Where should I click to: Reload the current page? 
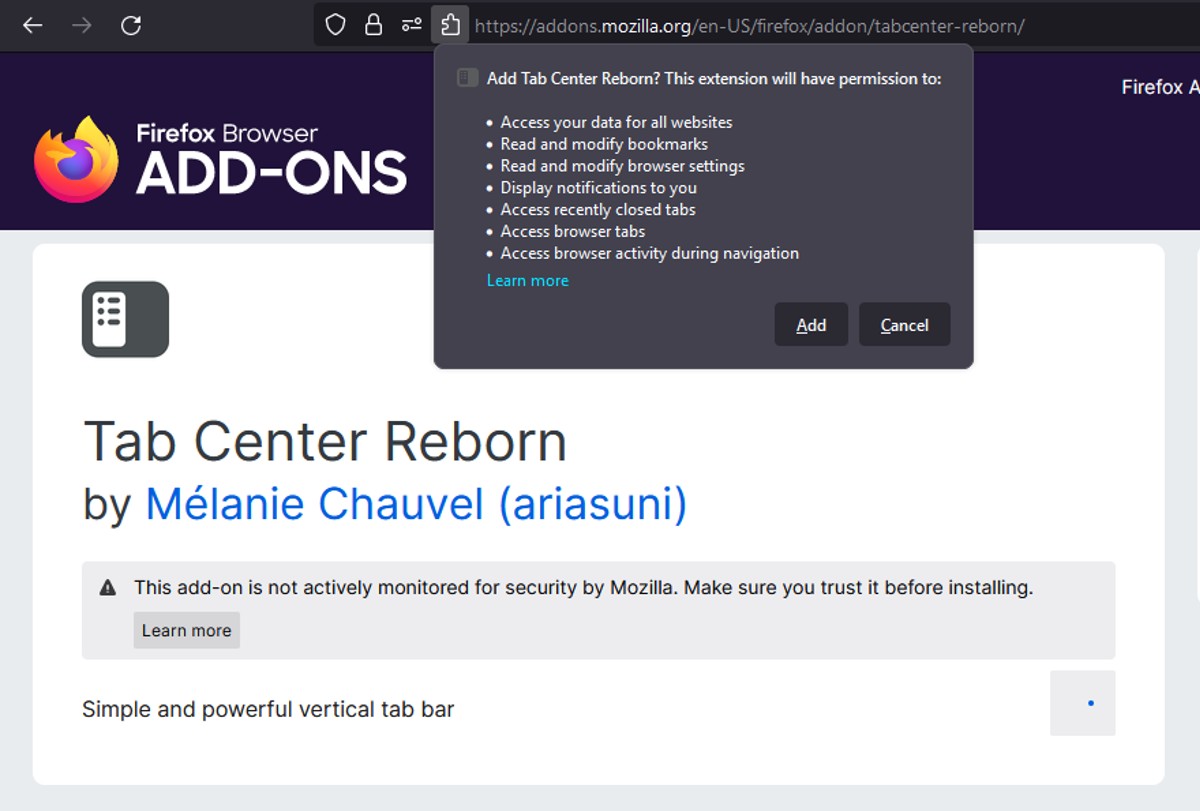point(129,24)
